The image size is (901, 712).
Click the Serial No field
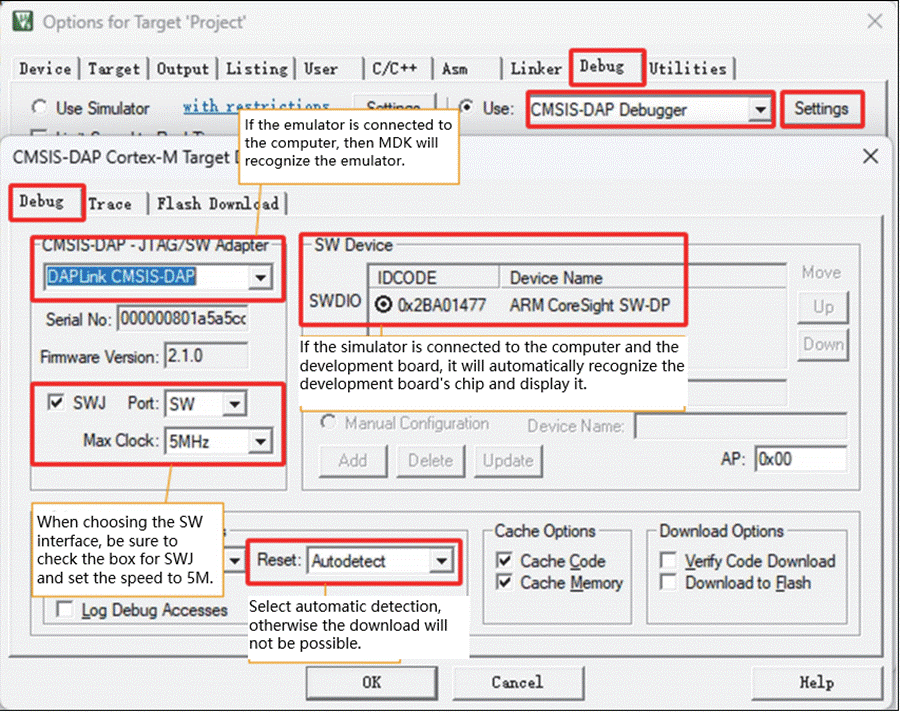pos(183,318)
